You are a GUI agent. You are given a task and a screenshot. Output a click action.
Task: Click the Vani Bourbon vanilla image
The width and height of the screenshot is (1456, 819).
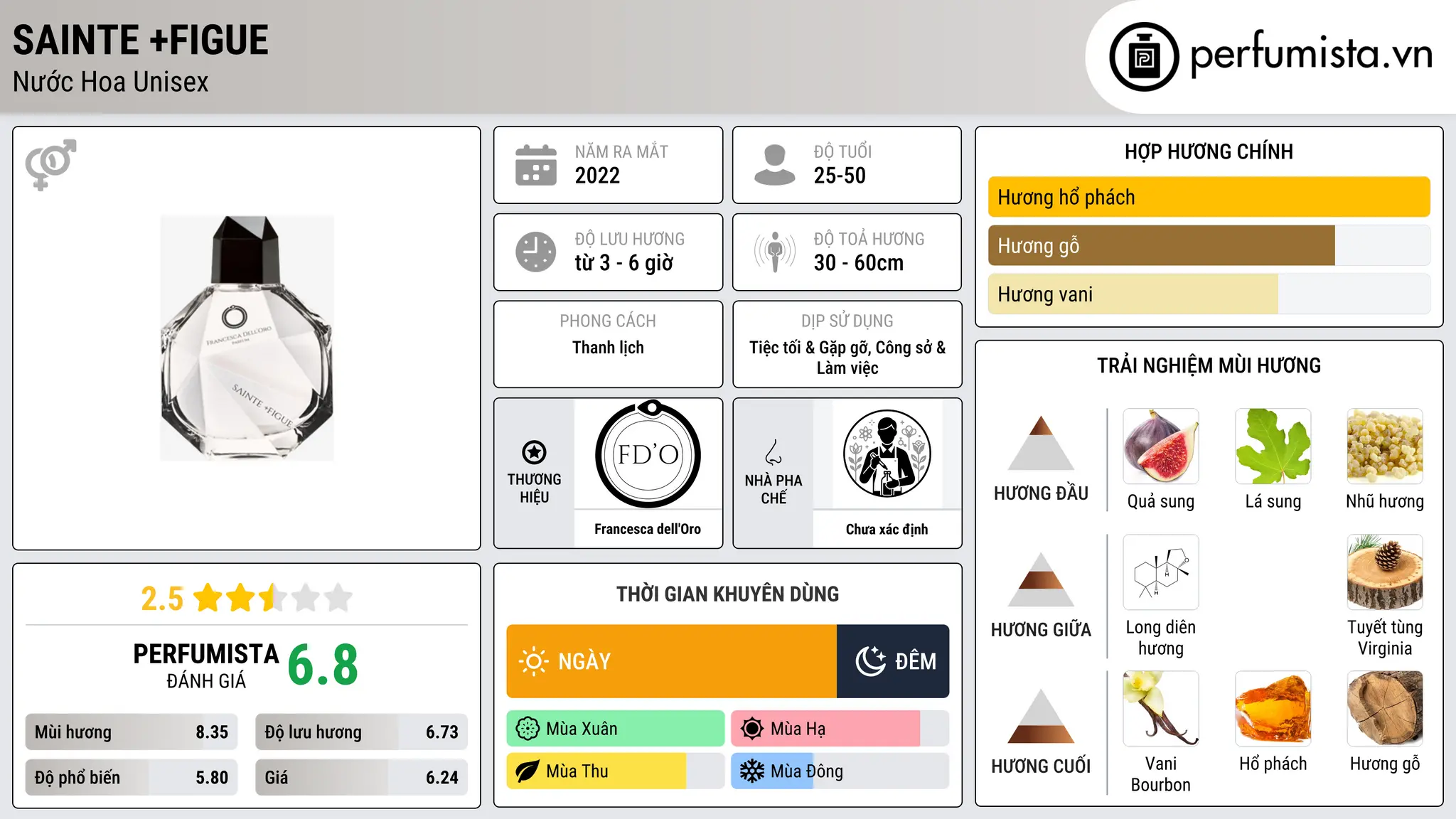[x=1161, y=709]
